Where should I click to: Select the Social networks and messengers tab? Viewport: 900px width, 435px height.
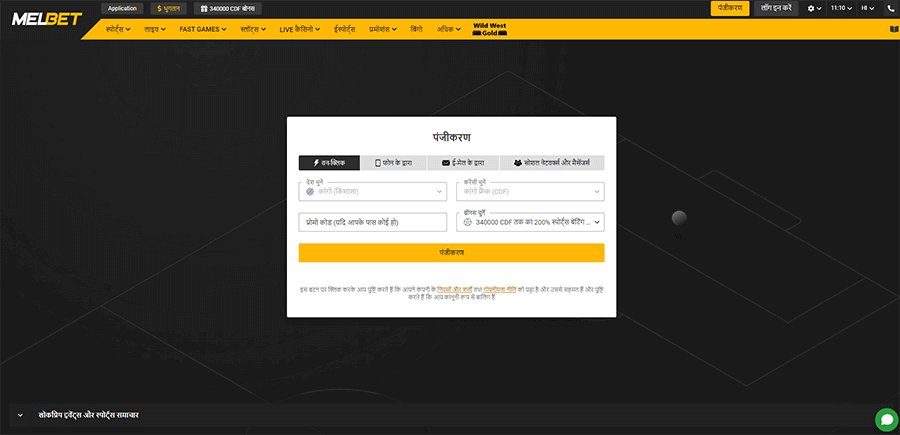(x=552, y=163)
